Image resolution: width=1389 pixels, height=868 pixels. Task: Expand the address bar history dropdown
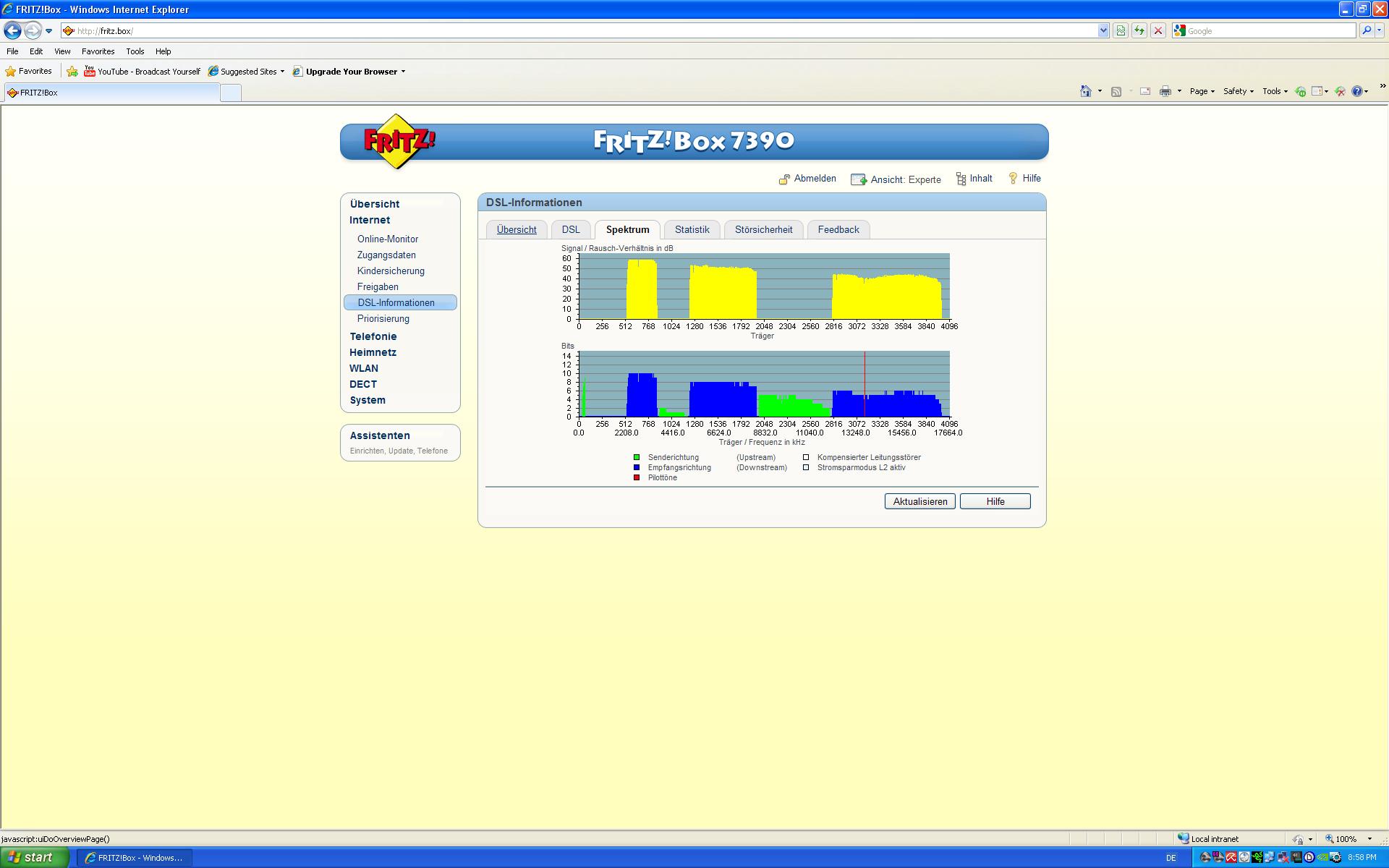pyautogui.click(x=1103, y=30)
